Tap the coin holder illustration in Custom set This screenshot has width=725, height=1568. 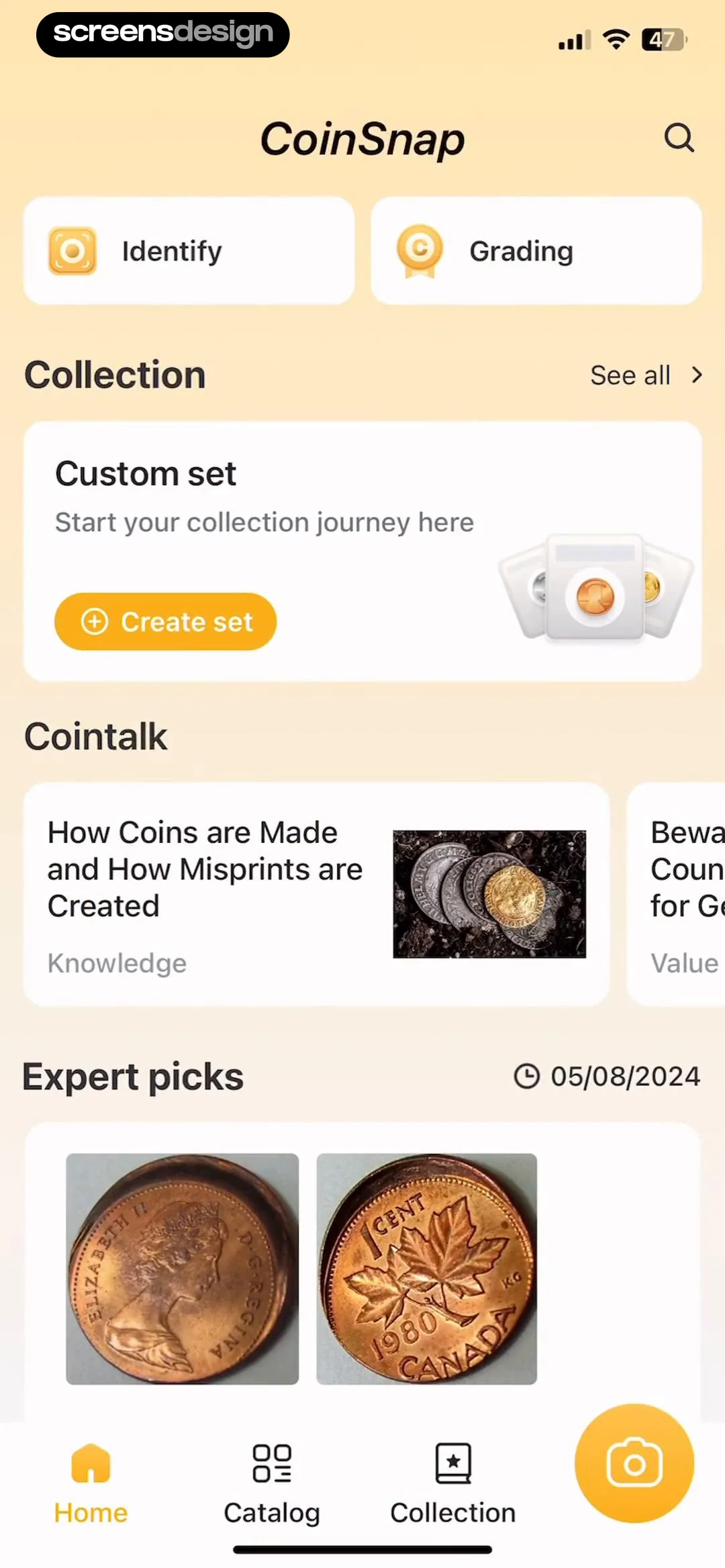pos(595,587)
